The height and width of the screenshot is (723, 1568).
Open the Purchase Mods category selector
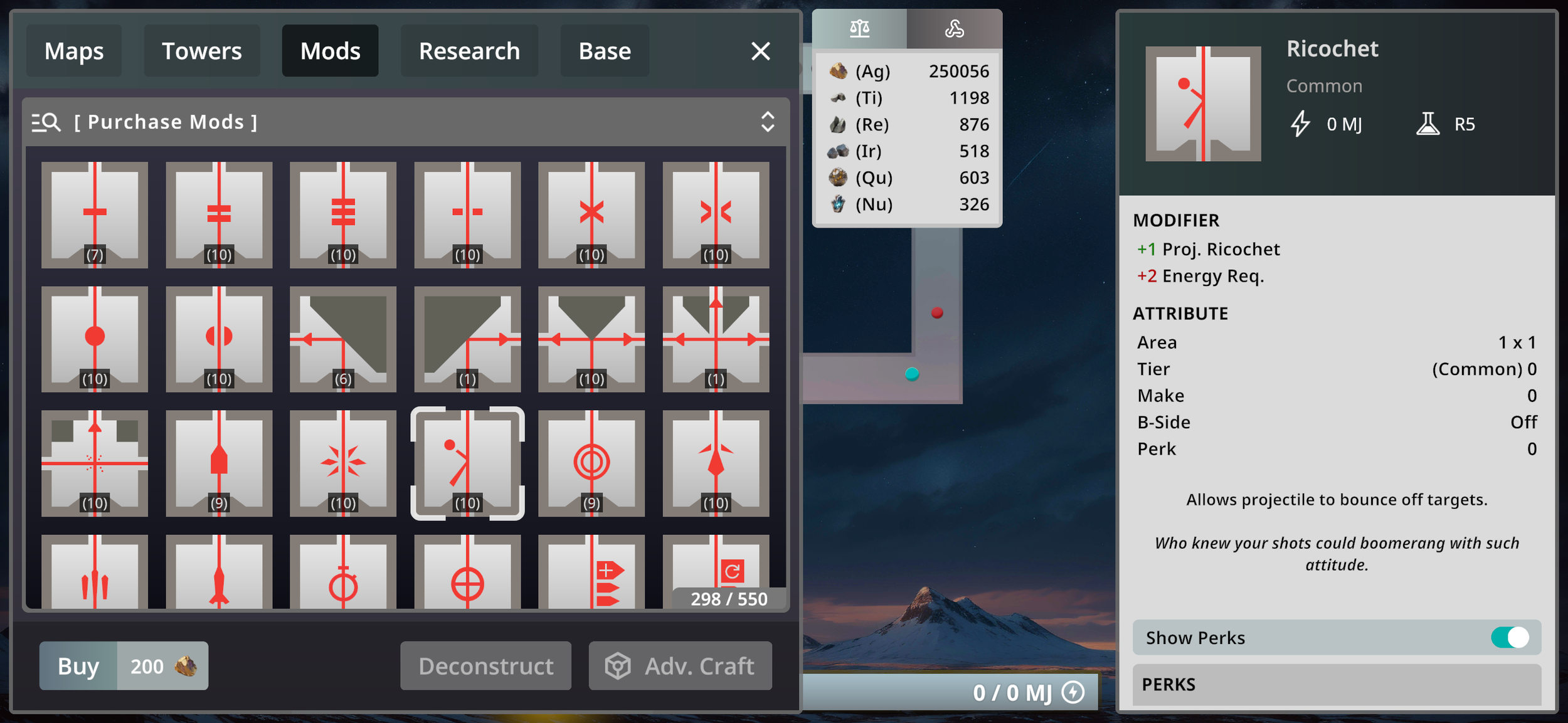click(166, 122)
